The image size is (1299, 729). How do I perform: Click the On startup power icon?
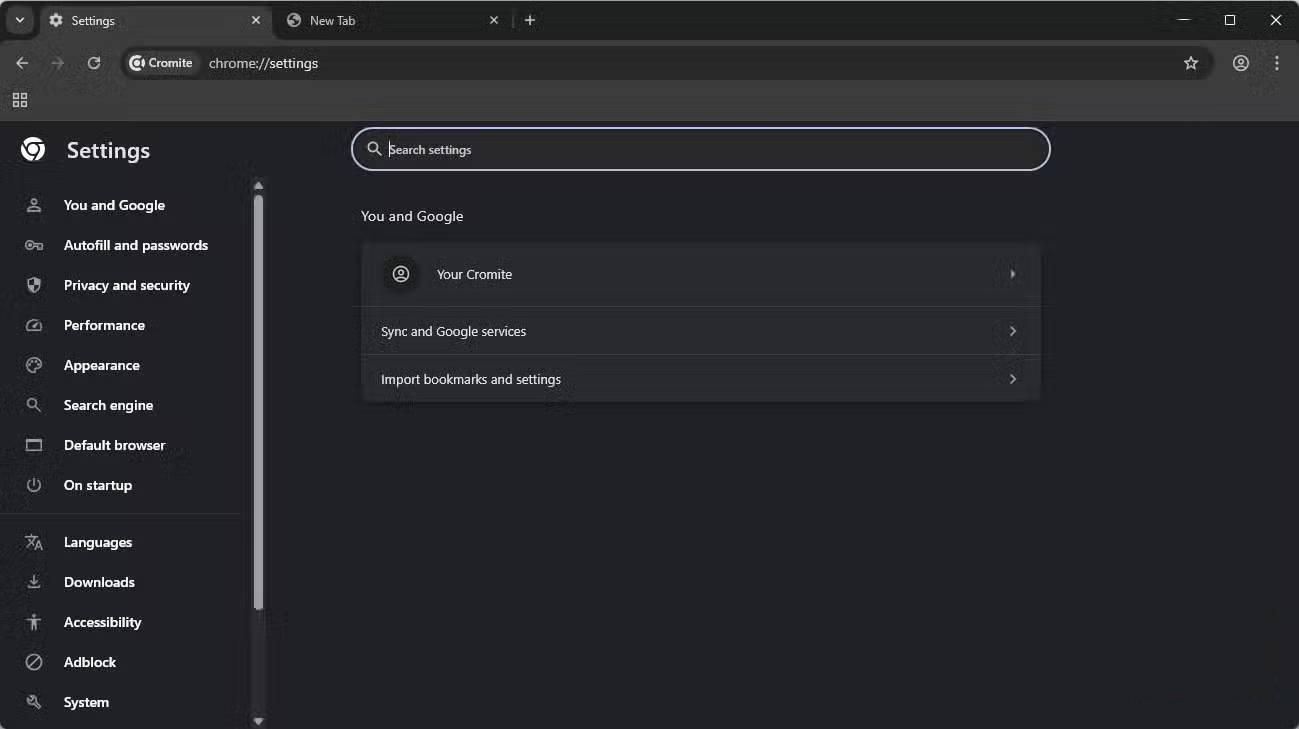point(33,485)
